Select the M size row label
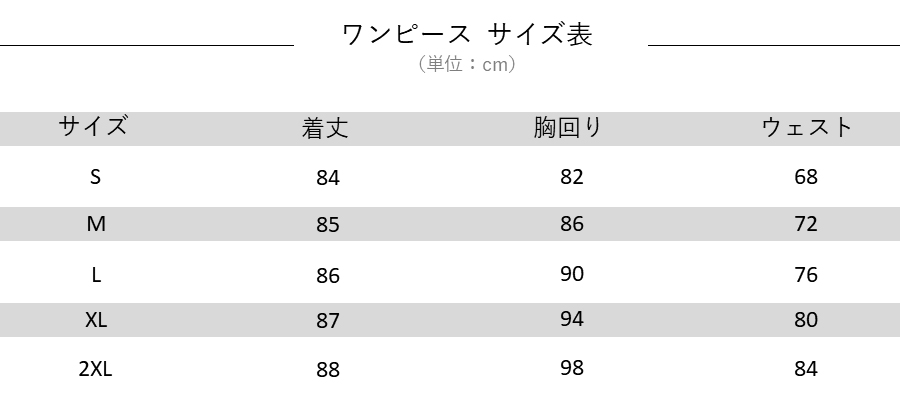This screenshot has width=900, height=400. (x=96, y=224)
